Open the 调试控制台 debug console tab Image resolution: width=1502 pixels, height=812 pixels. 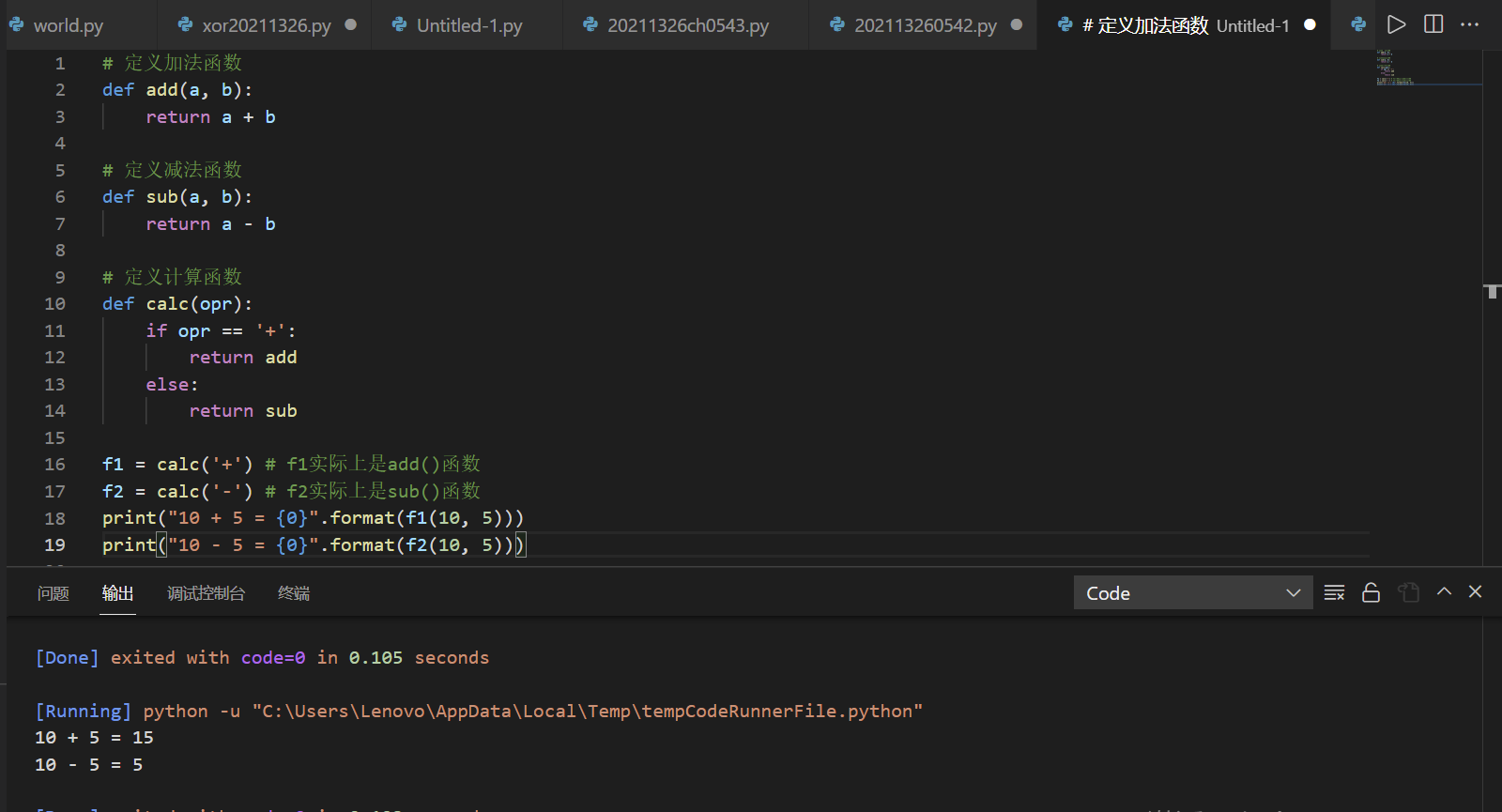206,593
